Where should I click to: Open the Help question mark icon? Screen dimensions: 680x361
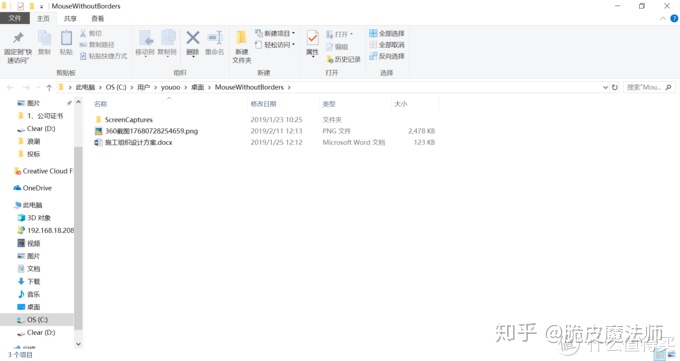pyautogui.click(x=674, y=18)
